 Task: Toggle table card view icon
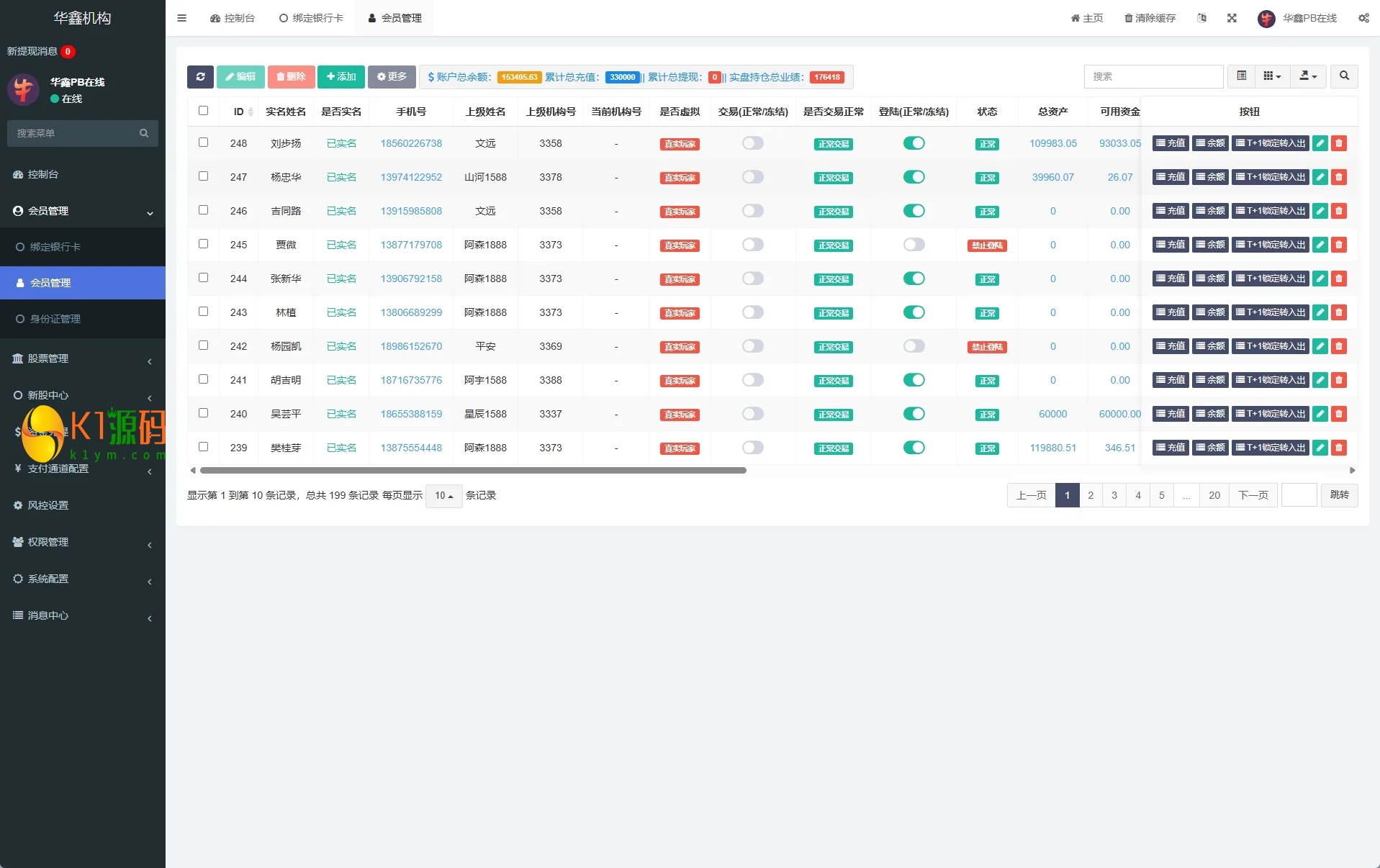pos(1241,76)
